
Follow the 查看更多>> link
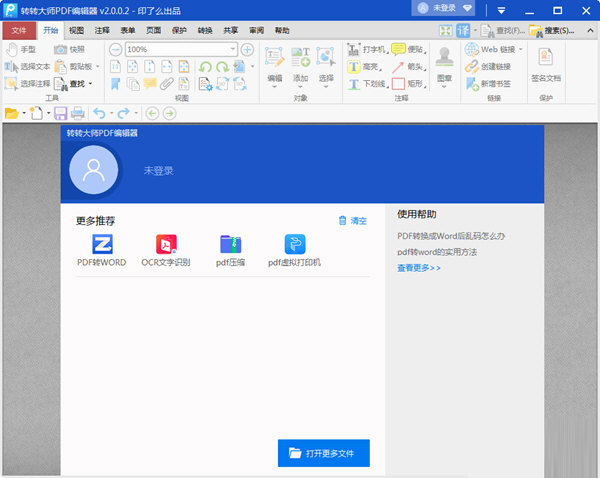pos(418,268)
